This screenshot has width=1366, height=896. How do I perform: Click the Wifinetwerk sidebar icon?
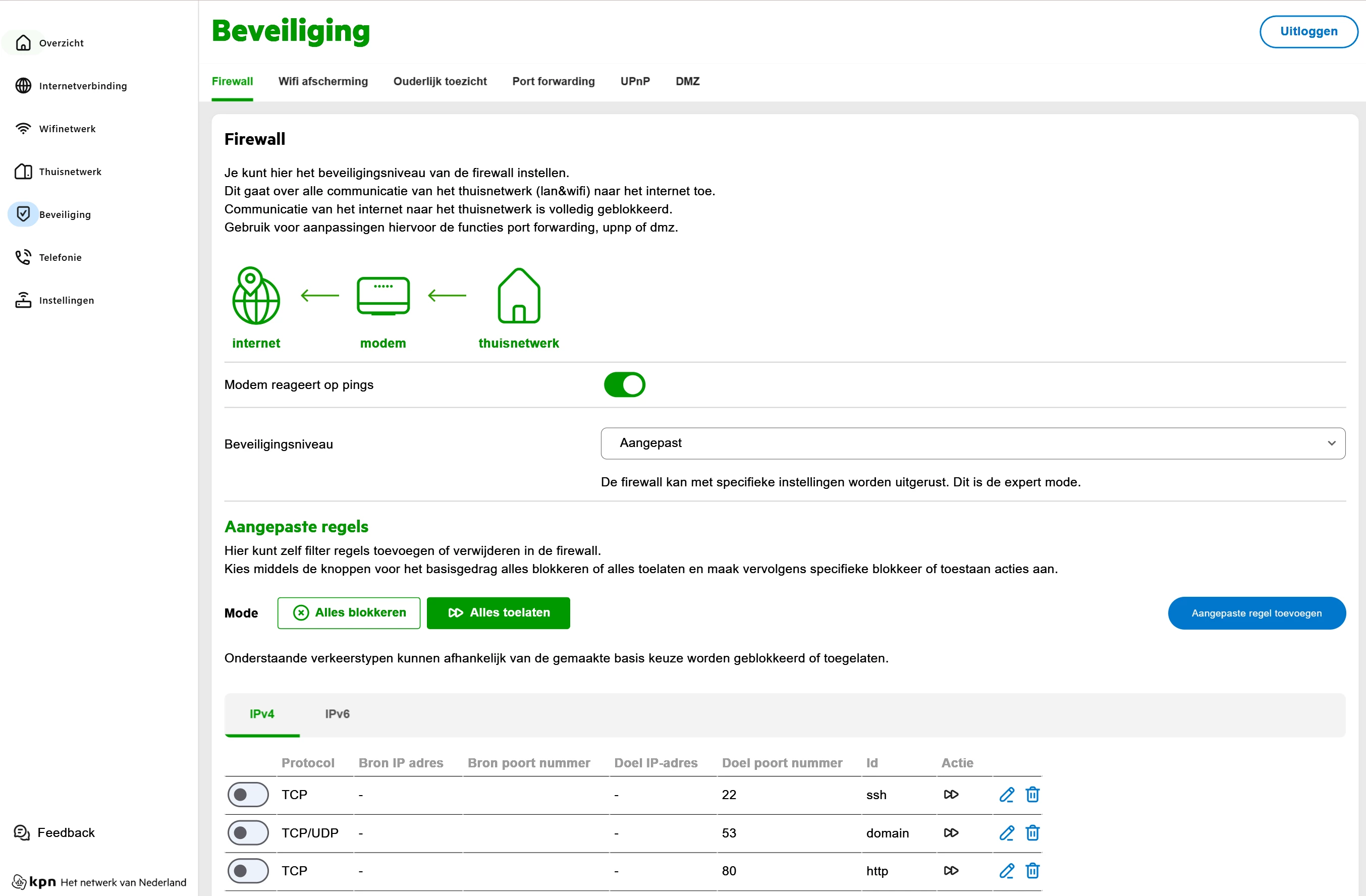coord(23,129)
